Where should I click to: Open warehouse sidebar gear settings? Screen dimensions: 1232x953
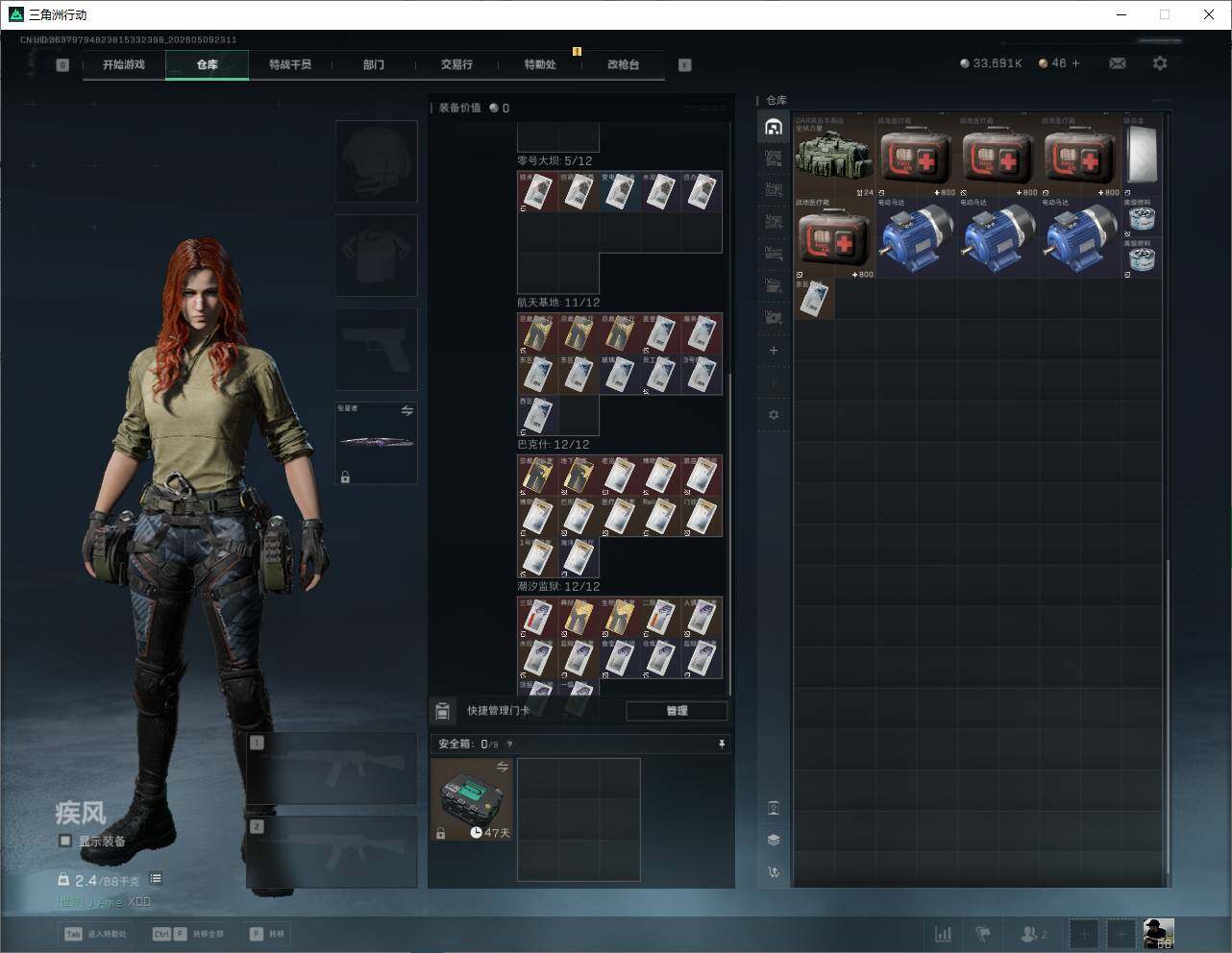774,415
